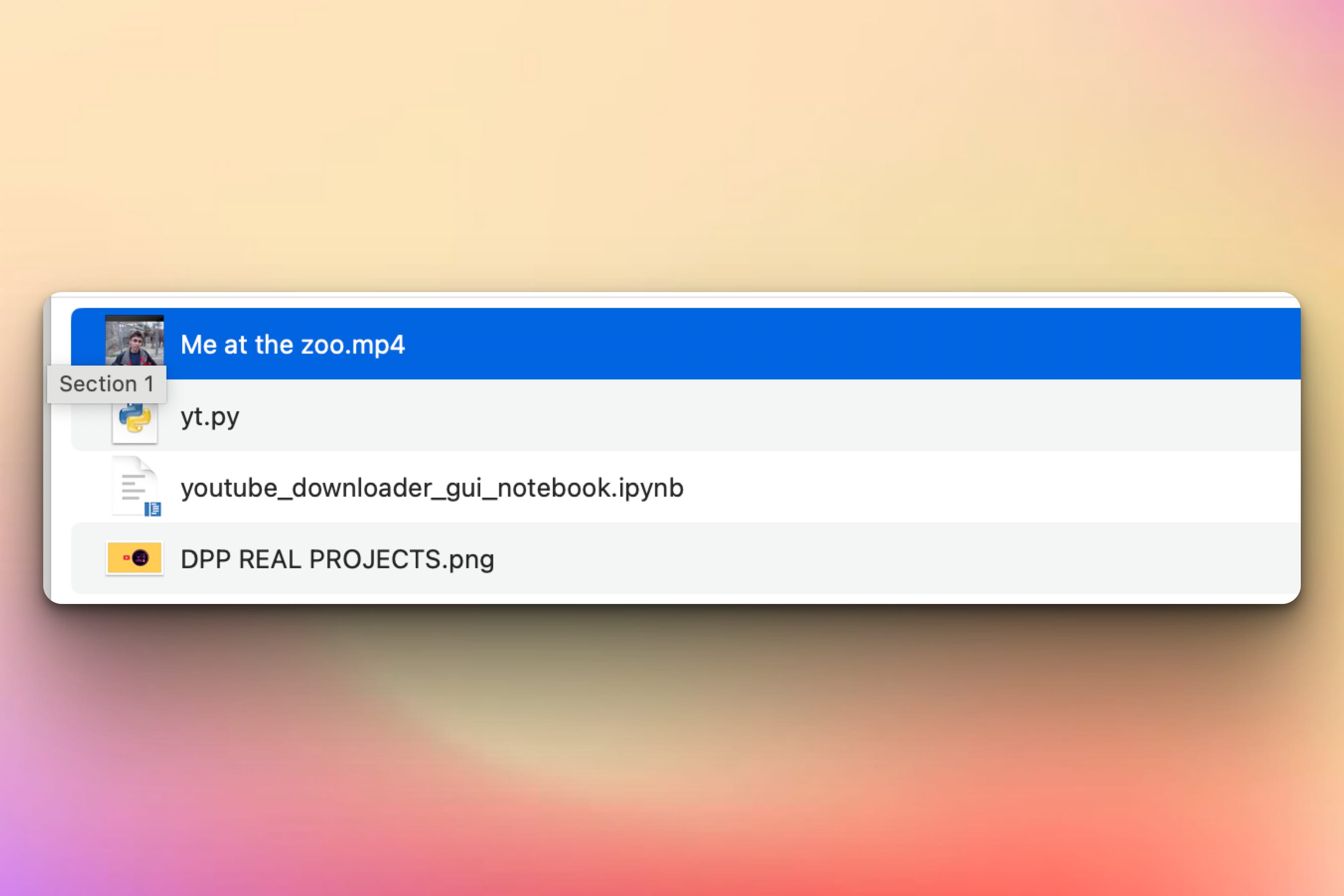
Task: Click the yellow DPP REAL PROJECTS thumbnail
Action: tap(134, 558)
